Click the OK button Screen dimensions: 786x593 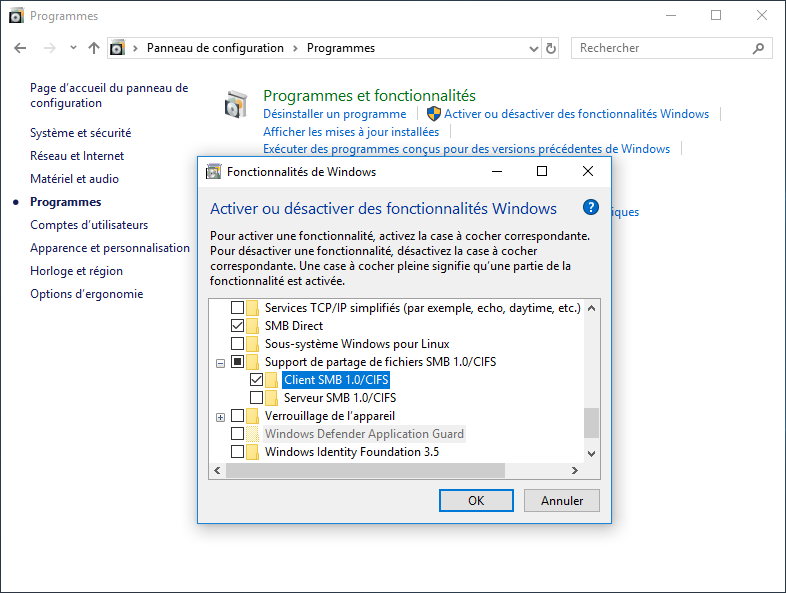(x=476, y=500)
